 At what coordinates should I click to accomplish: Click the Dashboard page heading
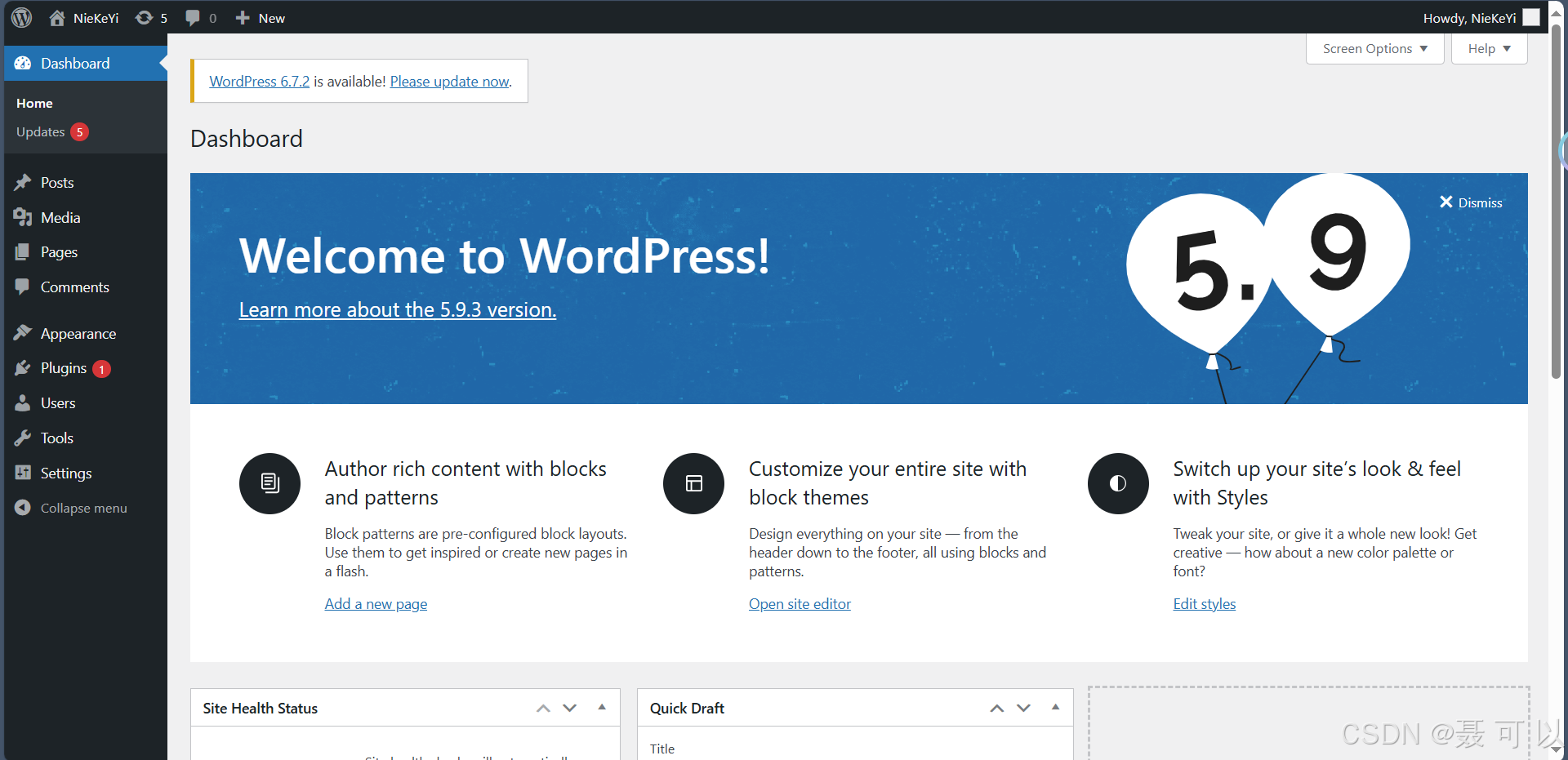[x=246, y=138]
